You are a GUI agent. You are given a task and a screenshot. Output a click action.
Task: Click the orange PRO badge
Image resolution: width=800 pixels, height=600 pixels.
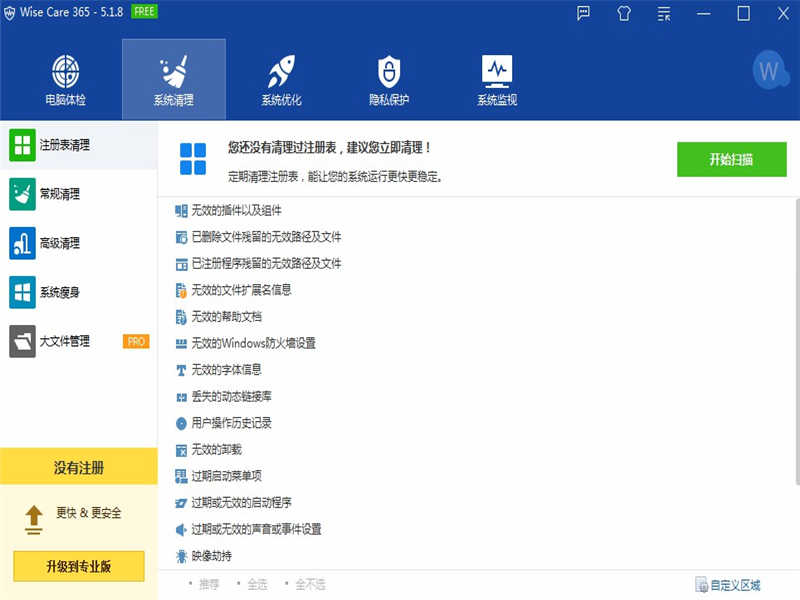(136, 341)
